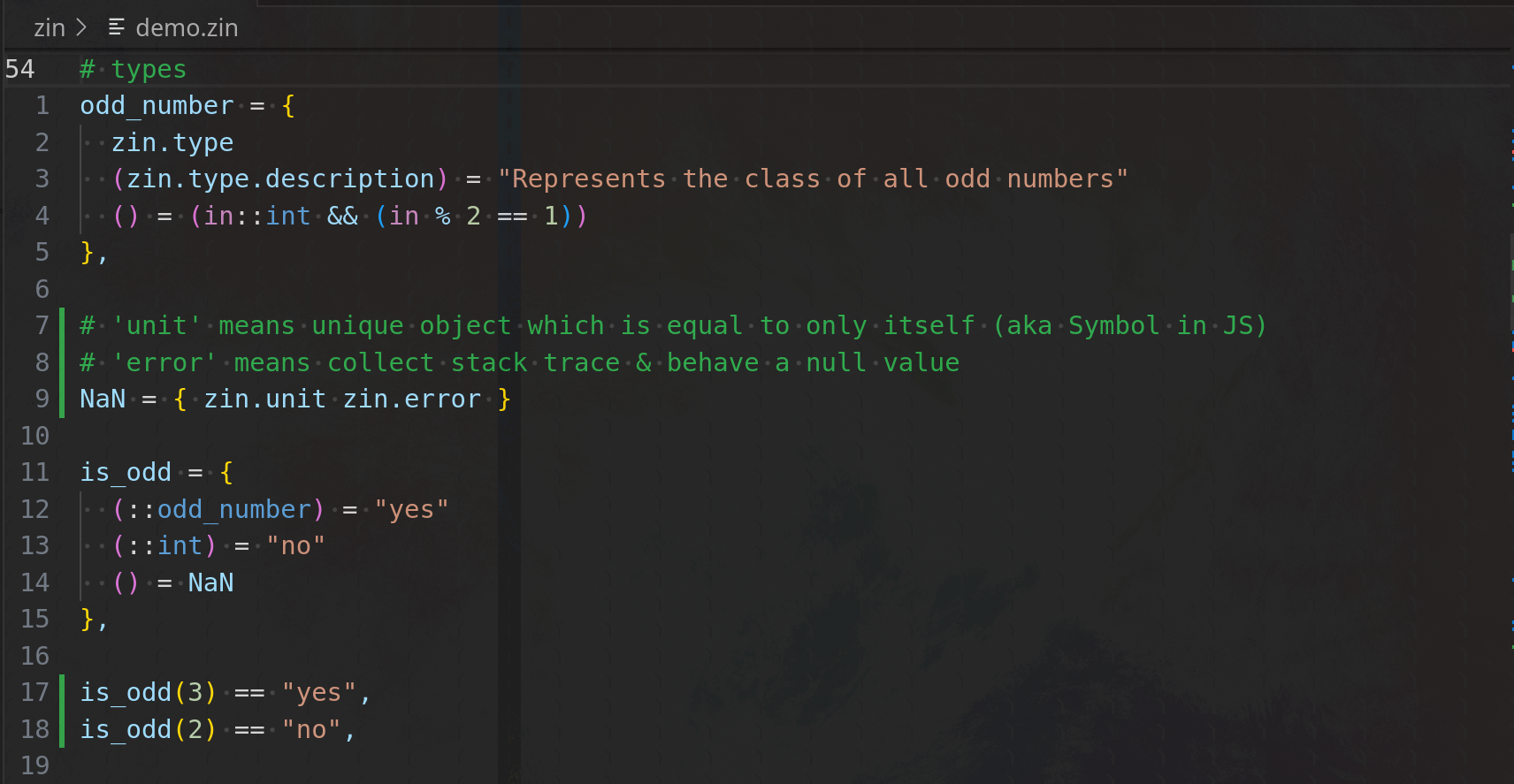Click the demo.zin file icon in breadcrumb
The height and width of the screenshot is (784, 1514).
(116, 27)
